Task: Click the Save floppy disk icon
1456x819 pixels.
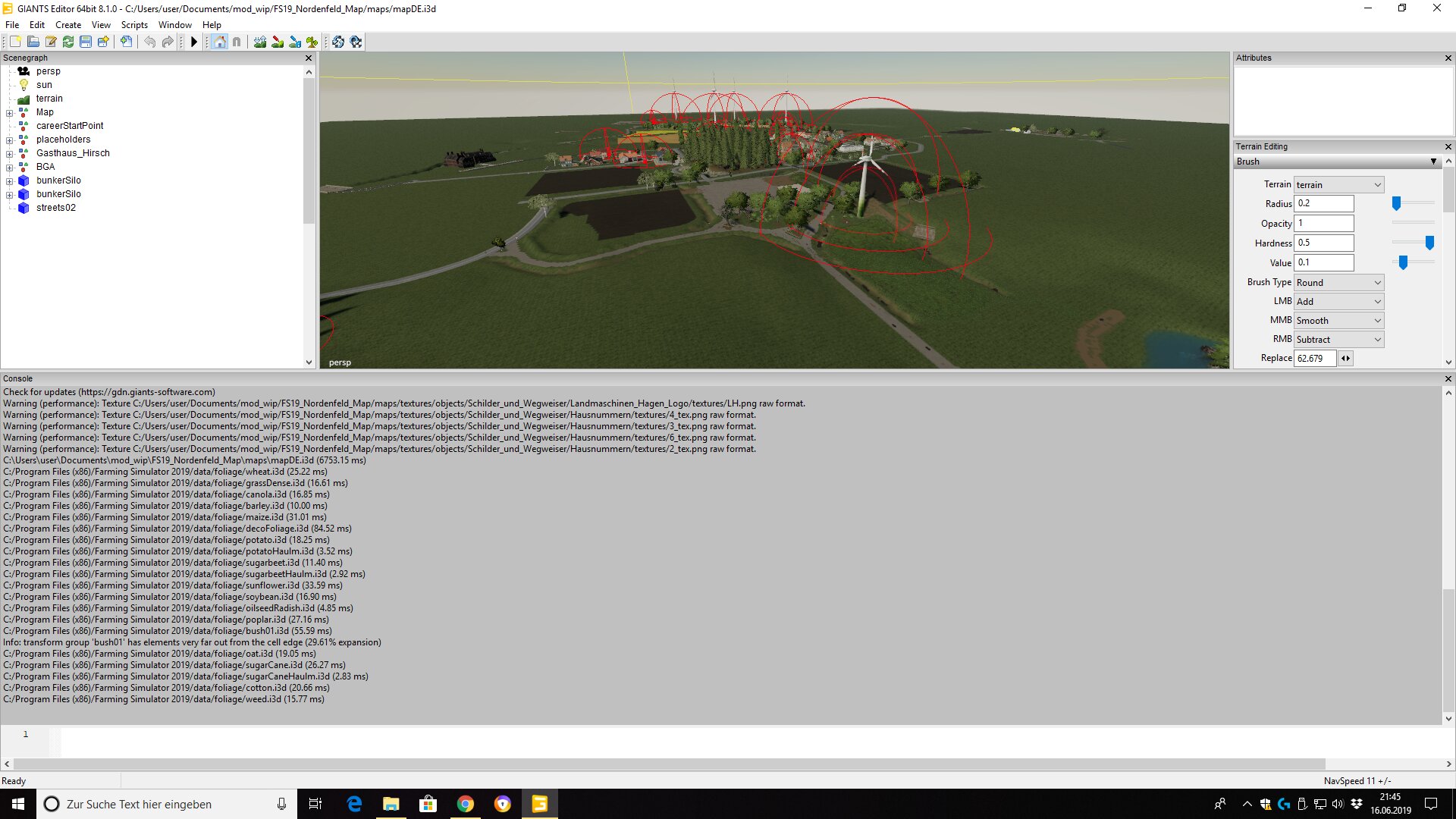Action: [x=86, y=42]
